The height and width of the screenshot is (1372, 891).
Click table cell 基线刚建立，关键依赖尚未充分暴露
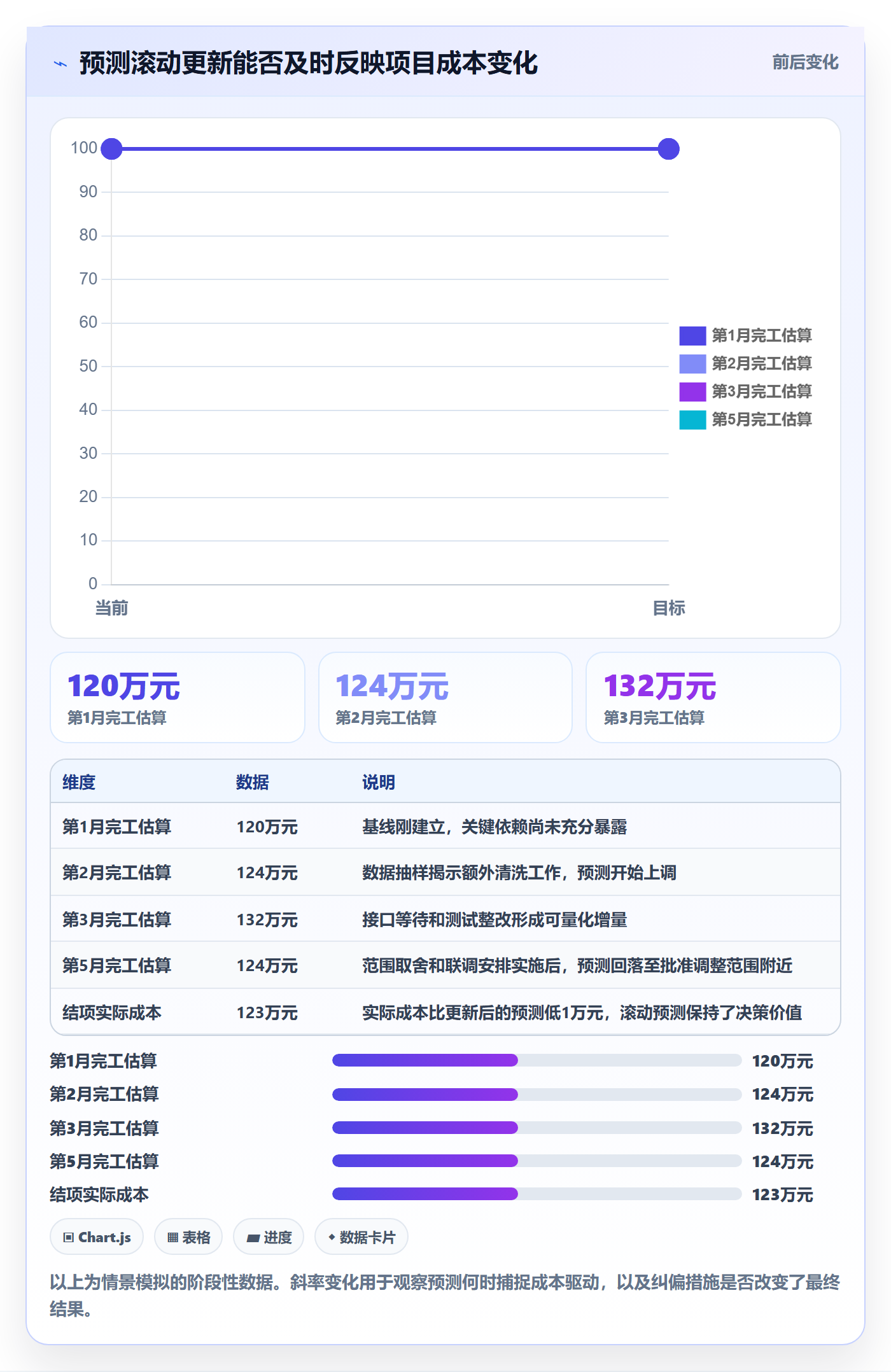coord(495,827)
